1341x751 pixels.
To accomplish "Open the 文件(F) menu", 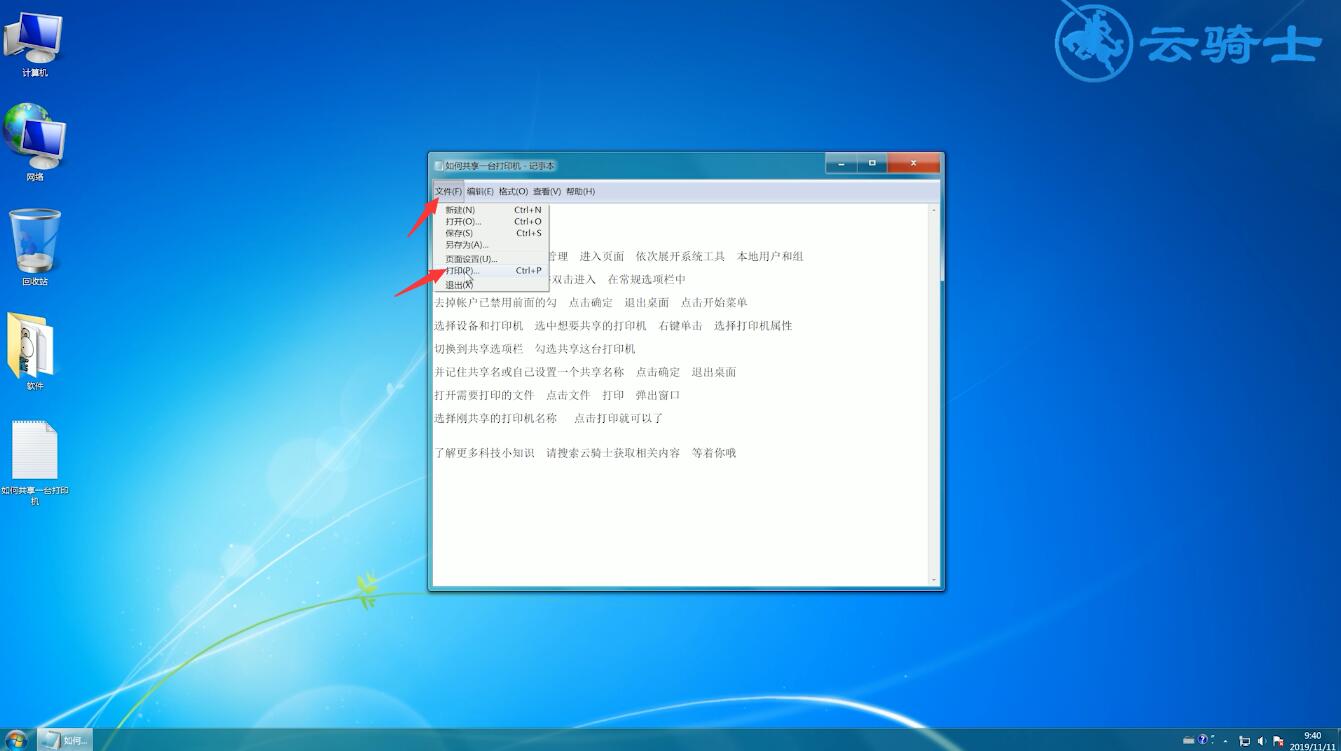I will (448, 191).
